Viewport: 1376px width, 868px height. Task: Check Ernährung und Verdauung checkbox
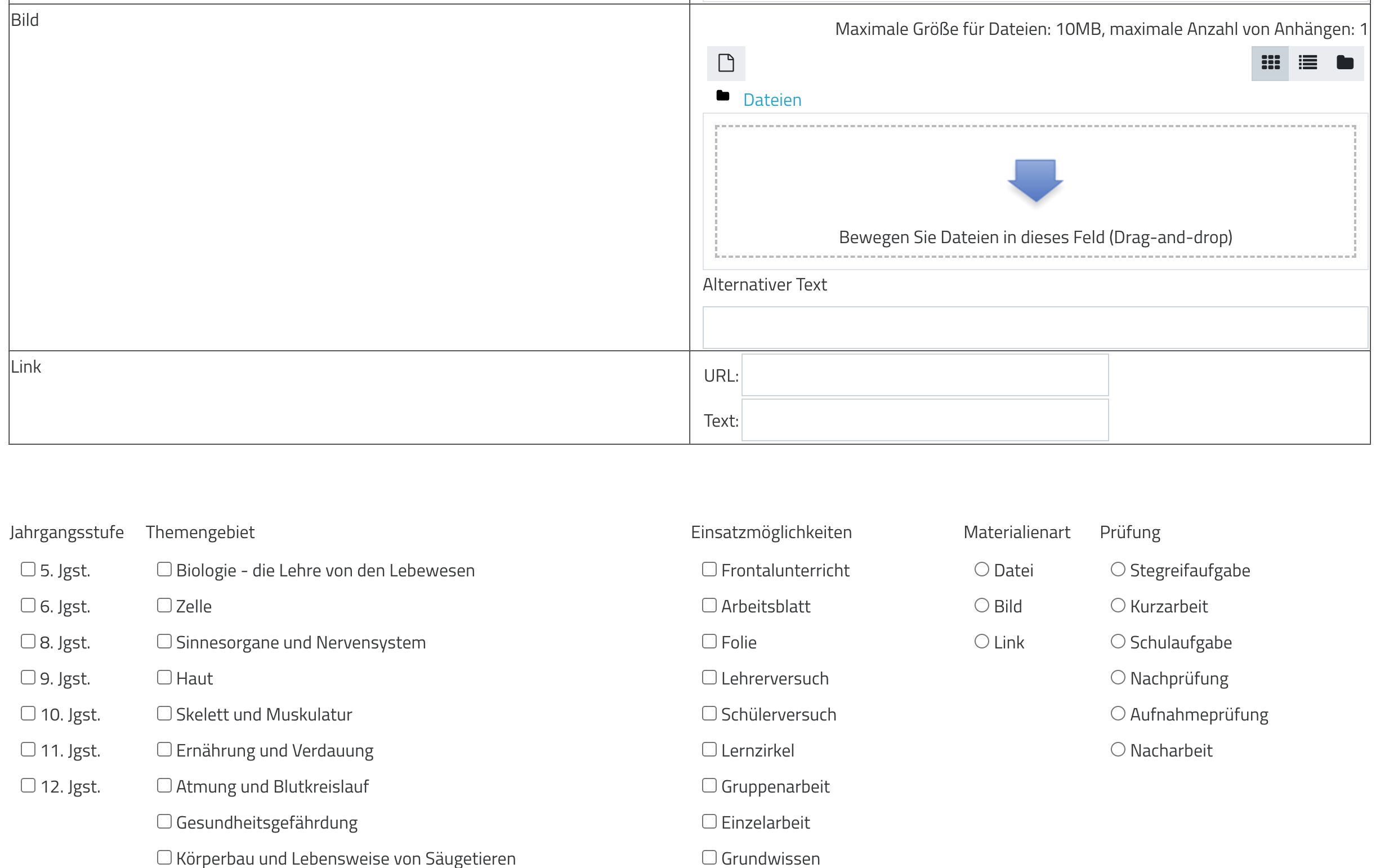pyautogui.click(x=164, y=749)
